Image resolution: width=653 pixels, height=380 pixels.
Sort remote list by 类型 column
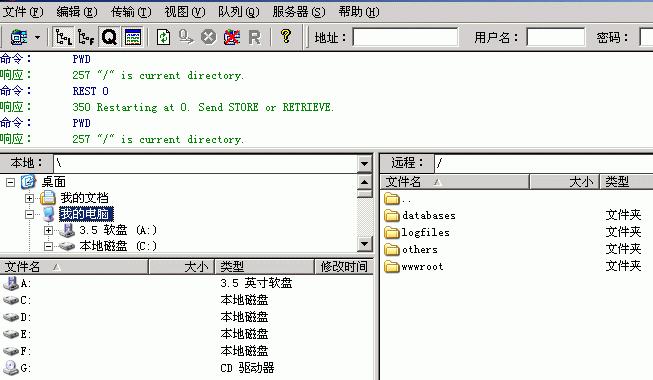(x=626, y=182)
